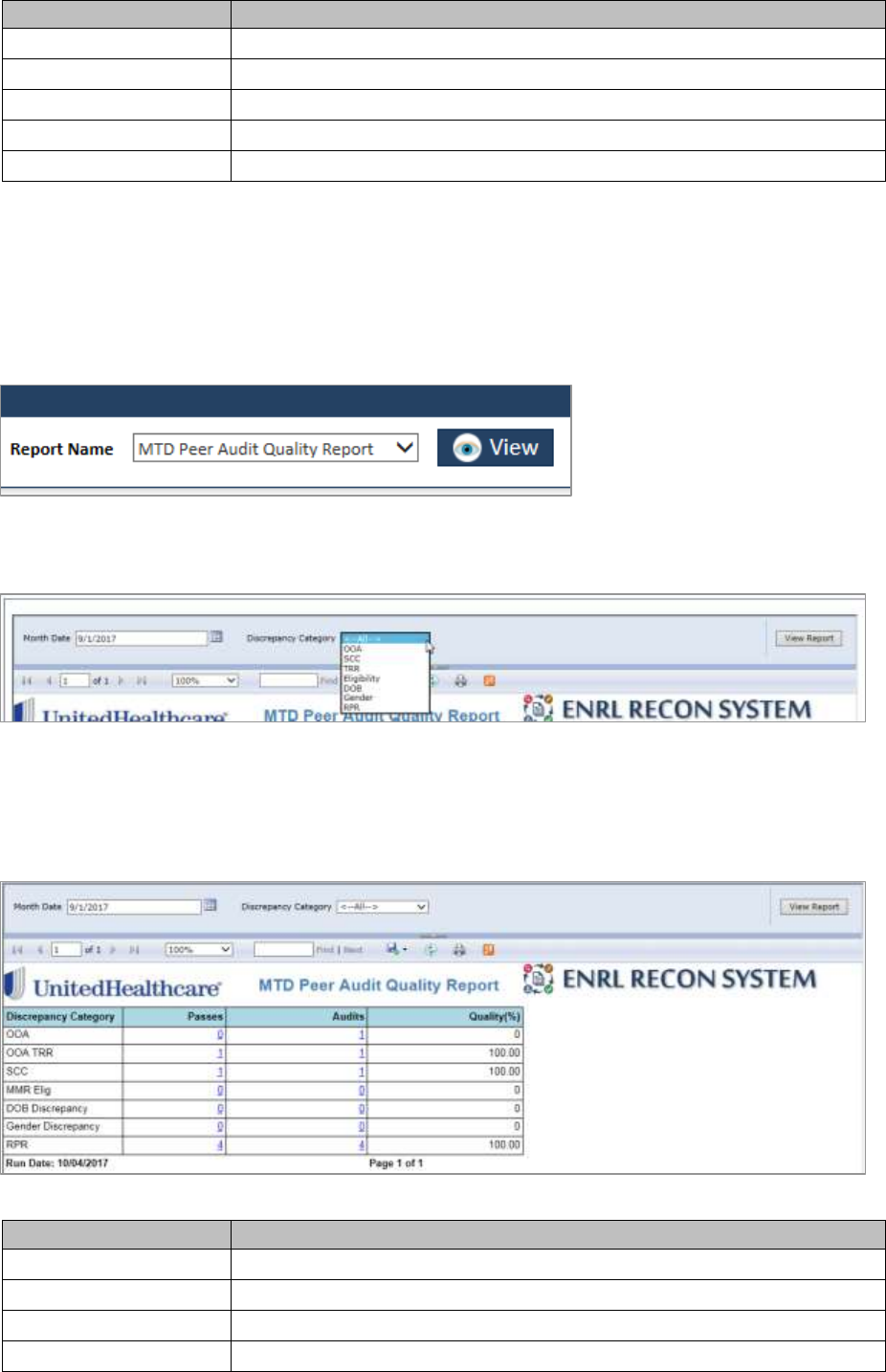Open Passes value link in DOB Discrepancy row
886x1372 pixels.
click(x=220, y=1108)
